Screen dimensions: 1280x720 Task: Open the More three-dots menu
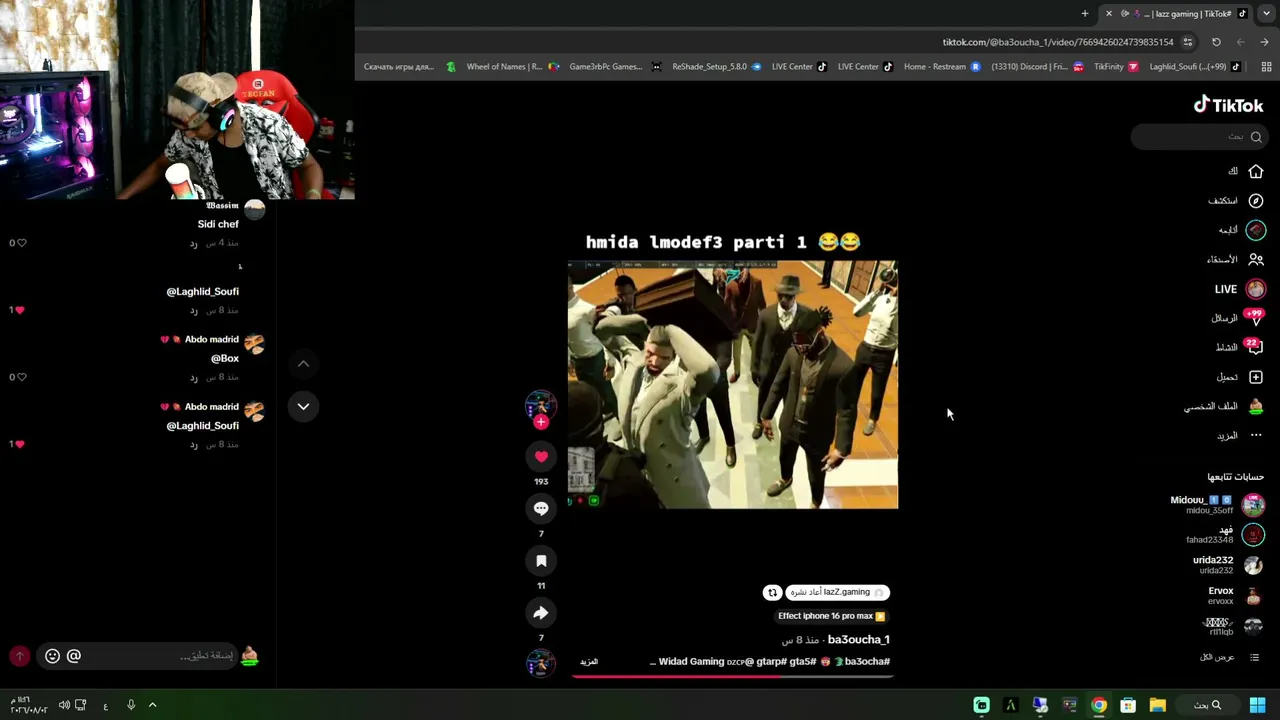pyautogui.click(x=1256, y=435)
